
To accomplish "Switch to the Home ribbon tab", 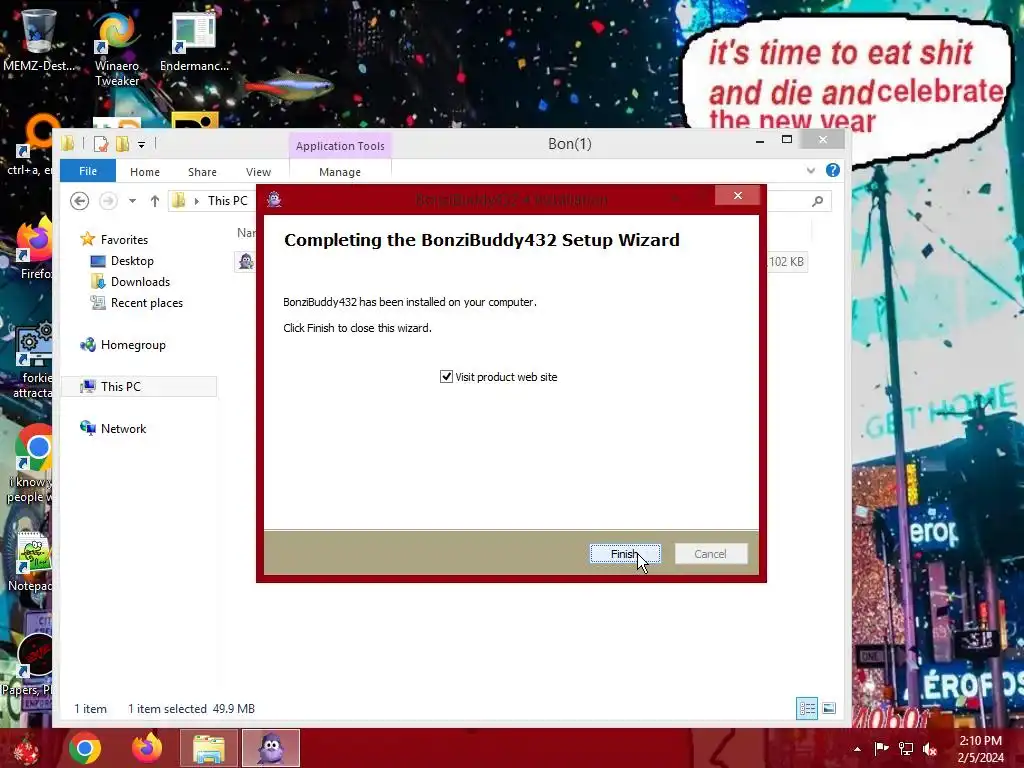I will (x=144, y=172).
